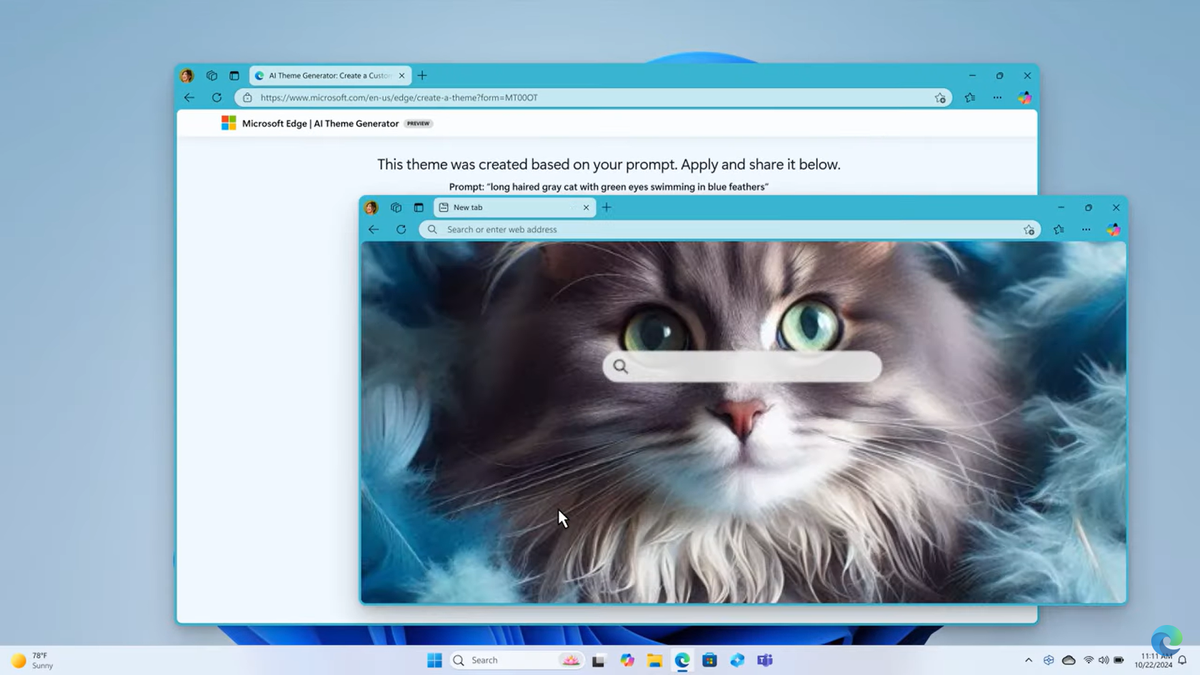Open Settings and more in New tab window
The width and height of the screenshot is (1200, 675).
pos(1086,230)
